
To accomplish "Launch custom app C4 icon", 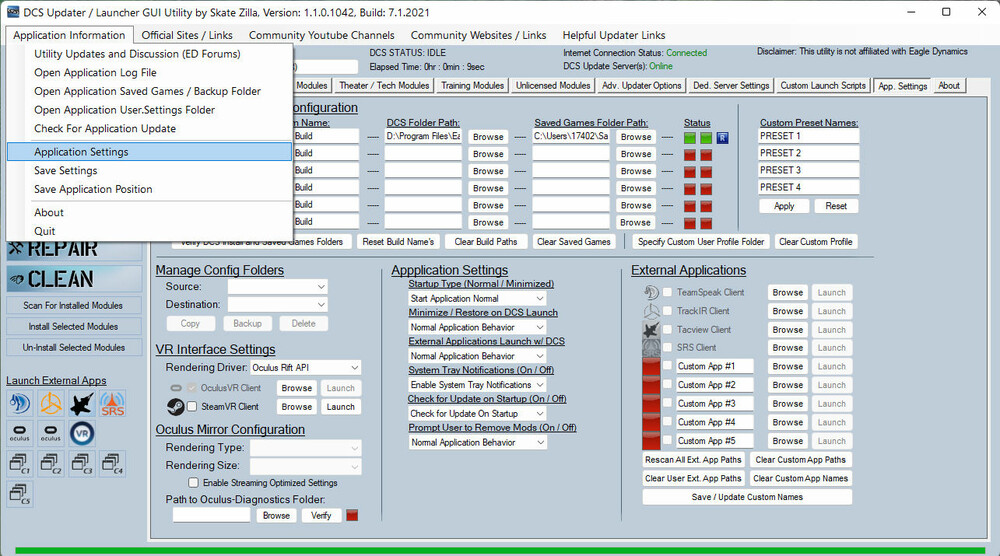I will tap(112, 464).
